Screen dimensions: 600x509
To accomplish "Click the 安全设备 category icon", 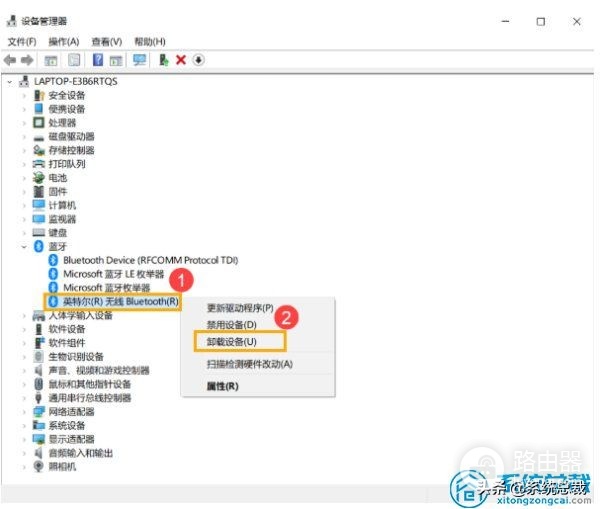I will [x=39, y=95].
